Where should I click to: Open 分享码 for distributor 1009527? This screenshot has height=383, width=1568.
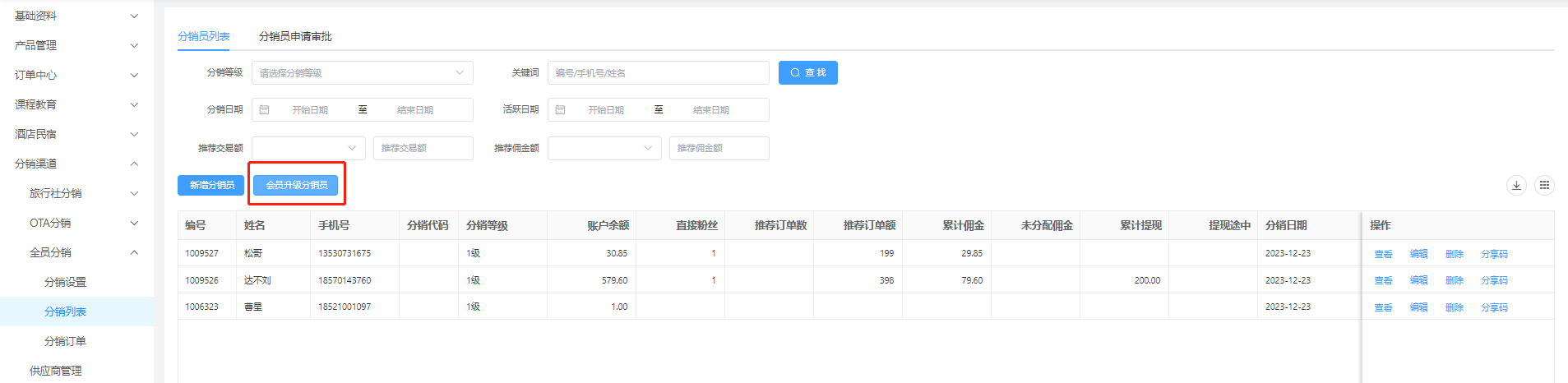pos(1494,254)
